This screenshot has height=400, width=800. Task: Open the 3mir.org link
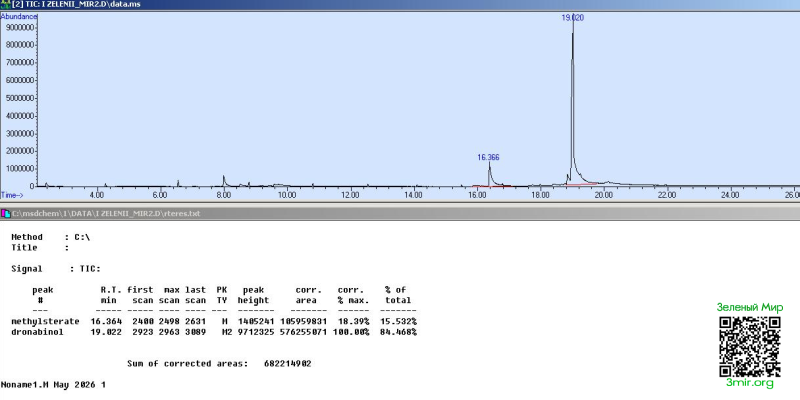click(x=749, y=383)
